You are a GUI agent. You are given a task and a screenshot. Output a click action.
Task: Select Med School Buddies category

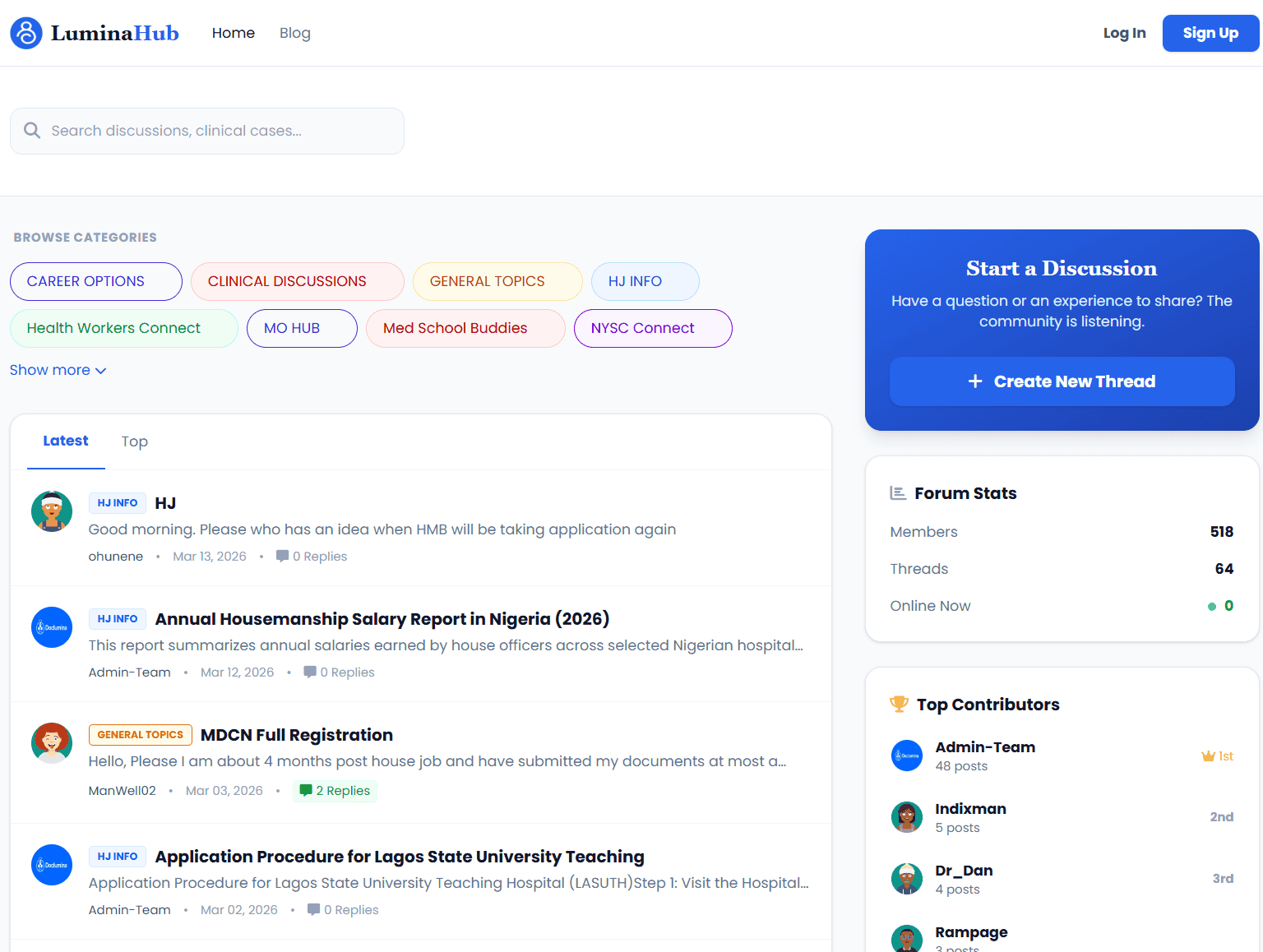pyautogui.click(x=465, y=328)
